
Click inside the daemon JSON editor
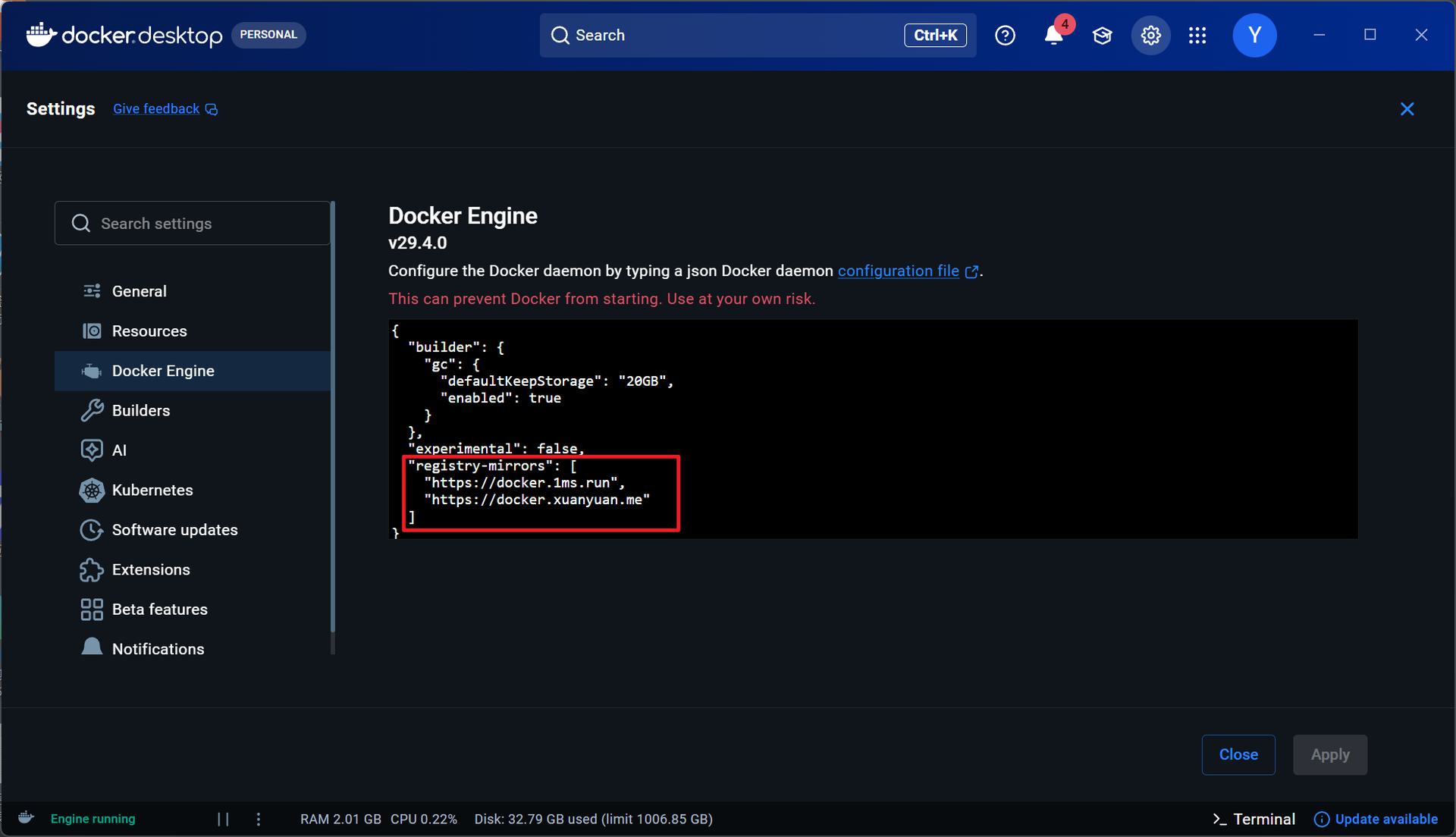tap(873, 429)
